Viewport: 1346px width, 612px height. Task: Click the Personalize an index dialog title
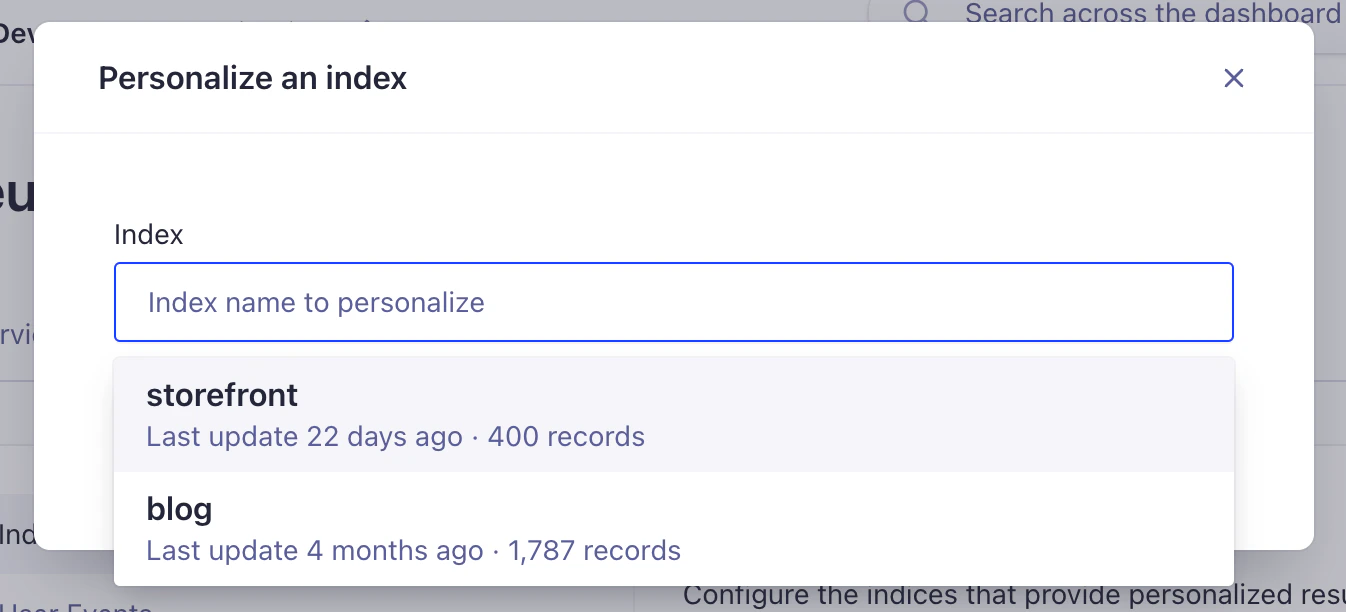(x=251, y=78)
